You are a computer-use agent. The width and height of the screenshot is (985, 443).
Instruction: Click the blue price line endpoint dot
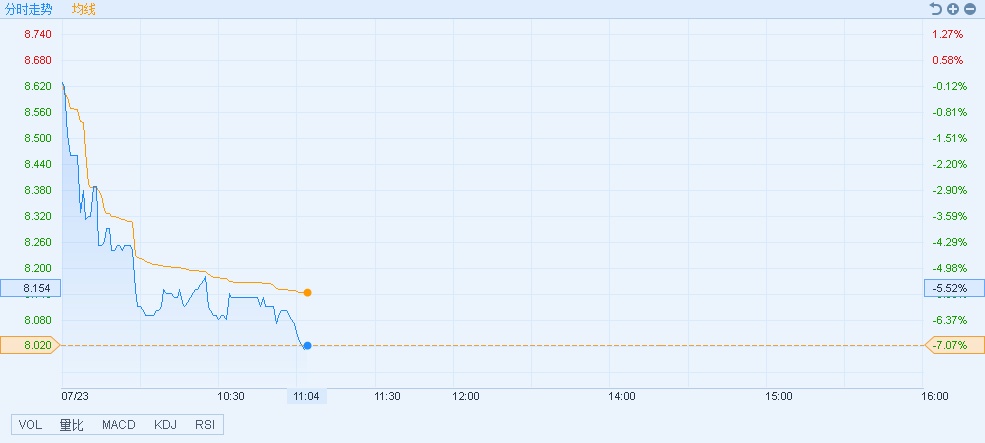307,346
